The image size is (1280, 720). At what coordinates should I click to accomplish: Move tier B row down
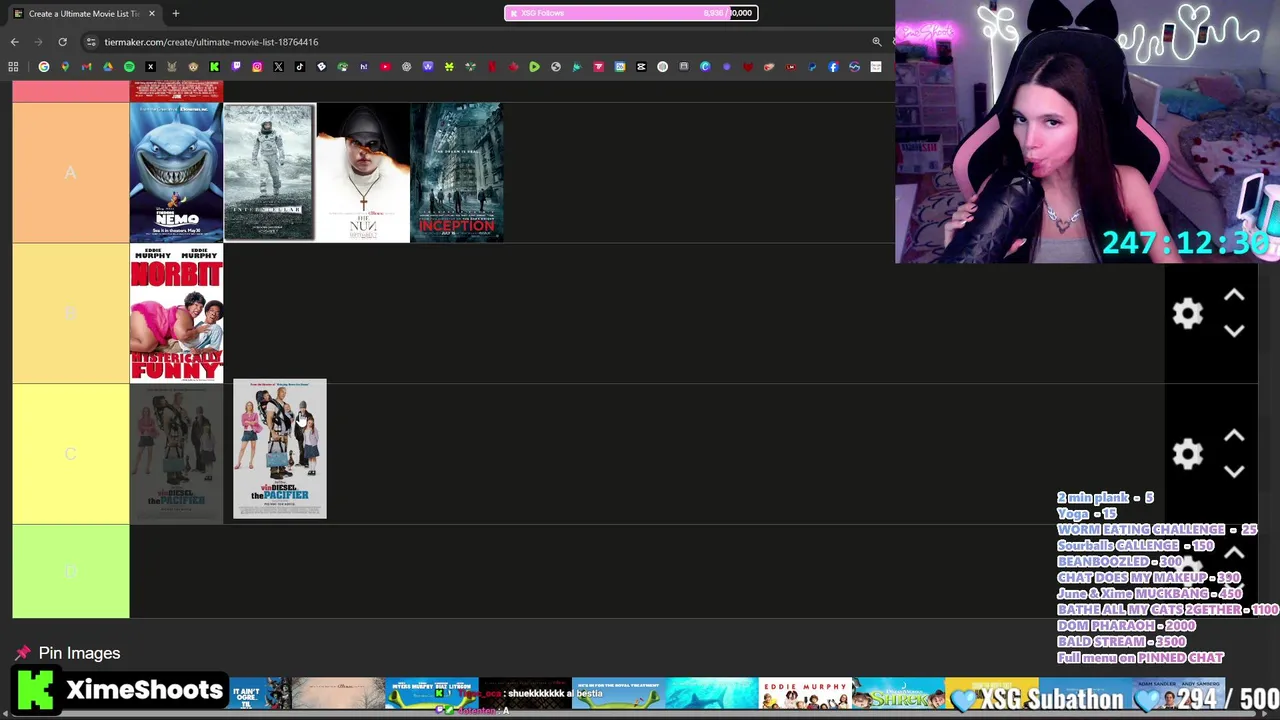click(1234, 331)
